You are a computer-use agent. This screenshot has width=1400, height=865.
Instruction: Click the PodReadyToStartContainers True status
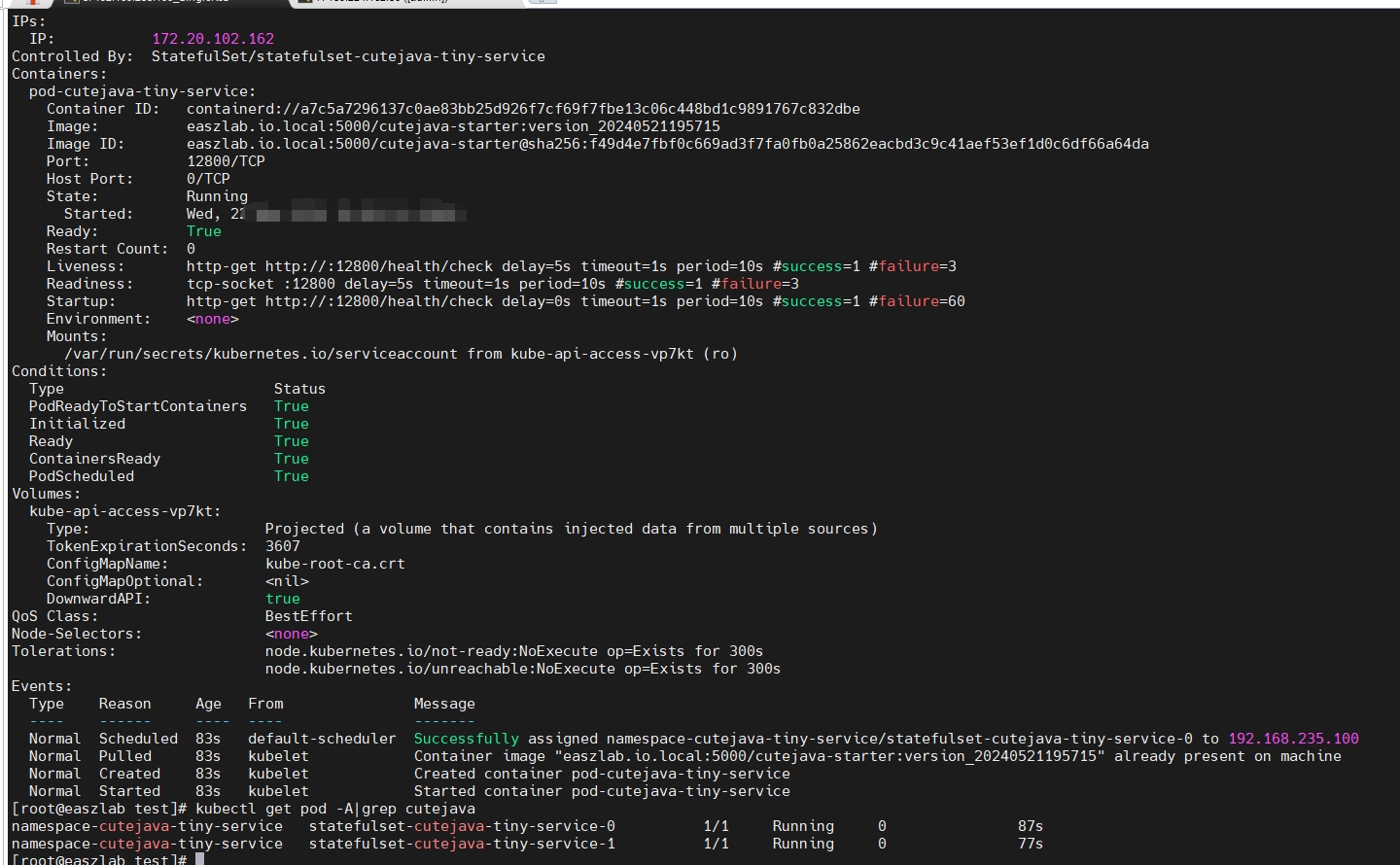(291, 406)
